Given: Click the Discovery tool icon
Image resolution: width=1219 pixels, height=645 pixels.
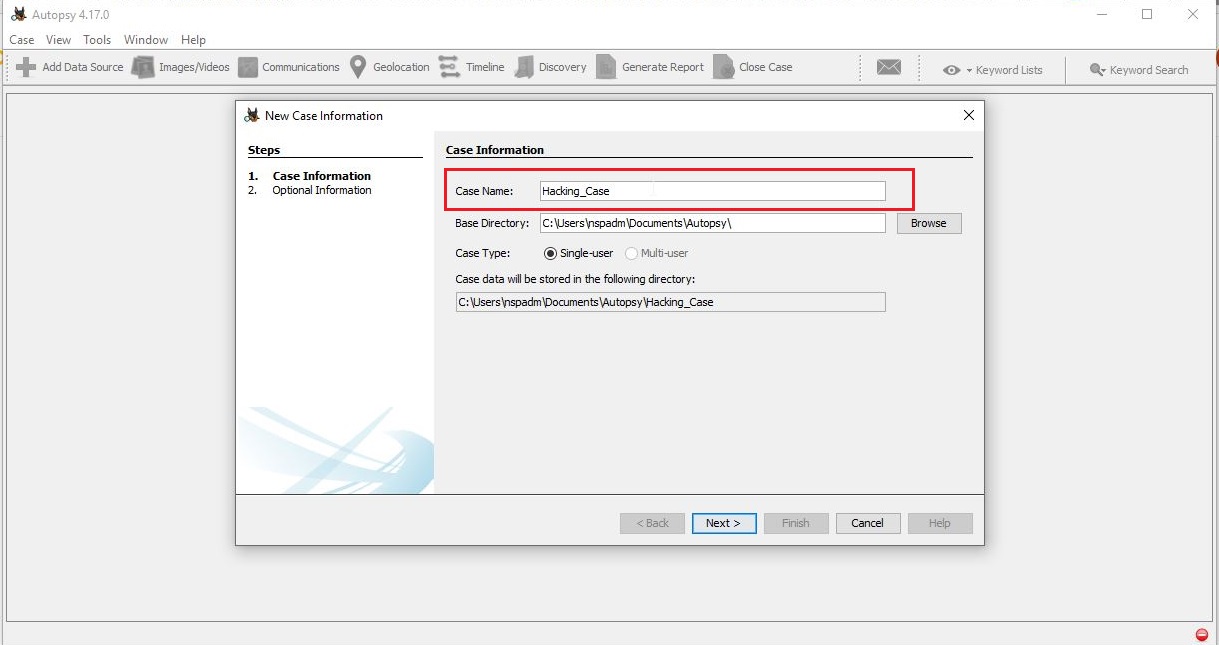Looking at the screenshot, I should [x=524, y=67].
